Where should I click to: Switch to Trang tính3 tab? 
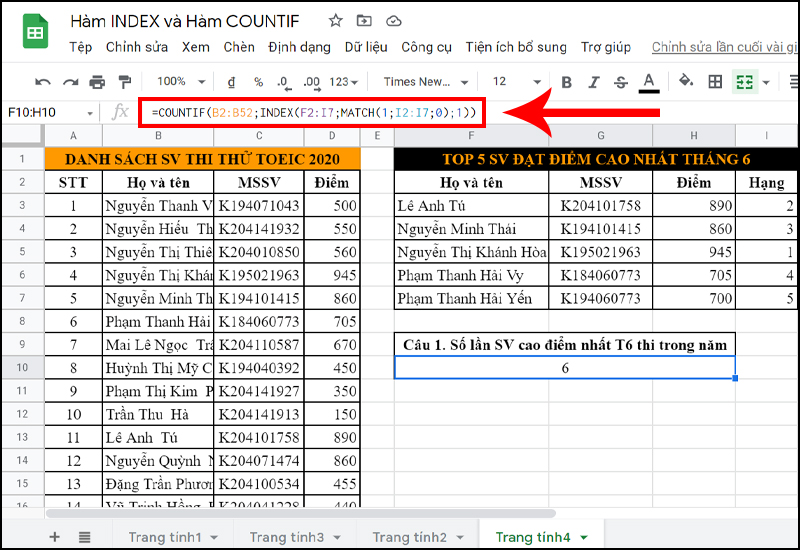286,537
